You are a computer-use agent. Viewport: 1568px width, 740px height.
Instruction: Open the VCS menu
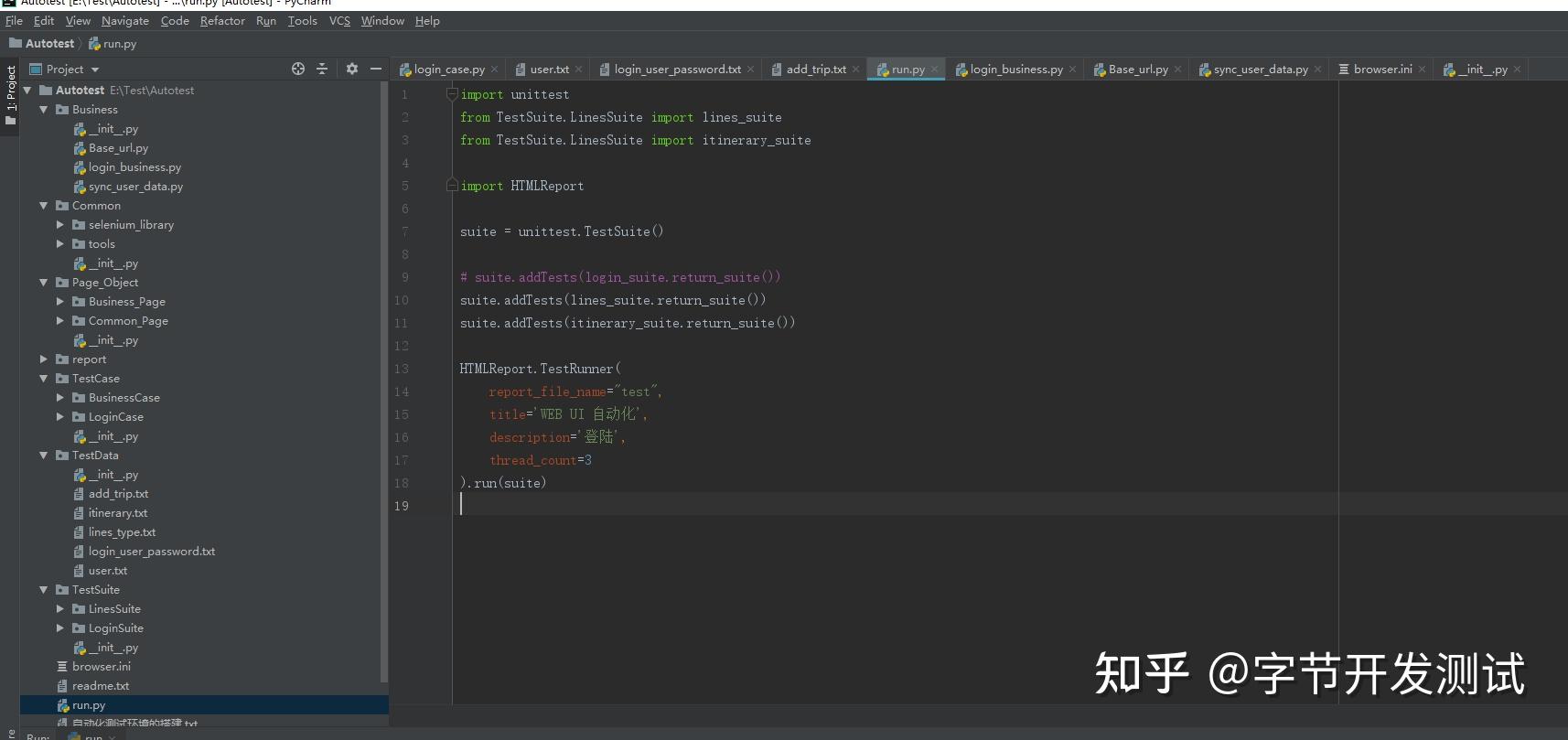coord(339,20)
